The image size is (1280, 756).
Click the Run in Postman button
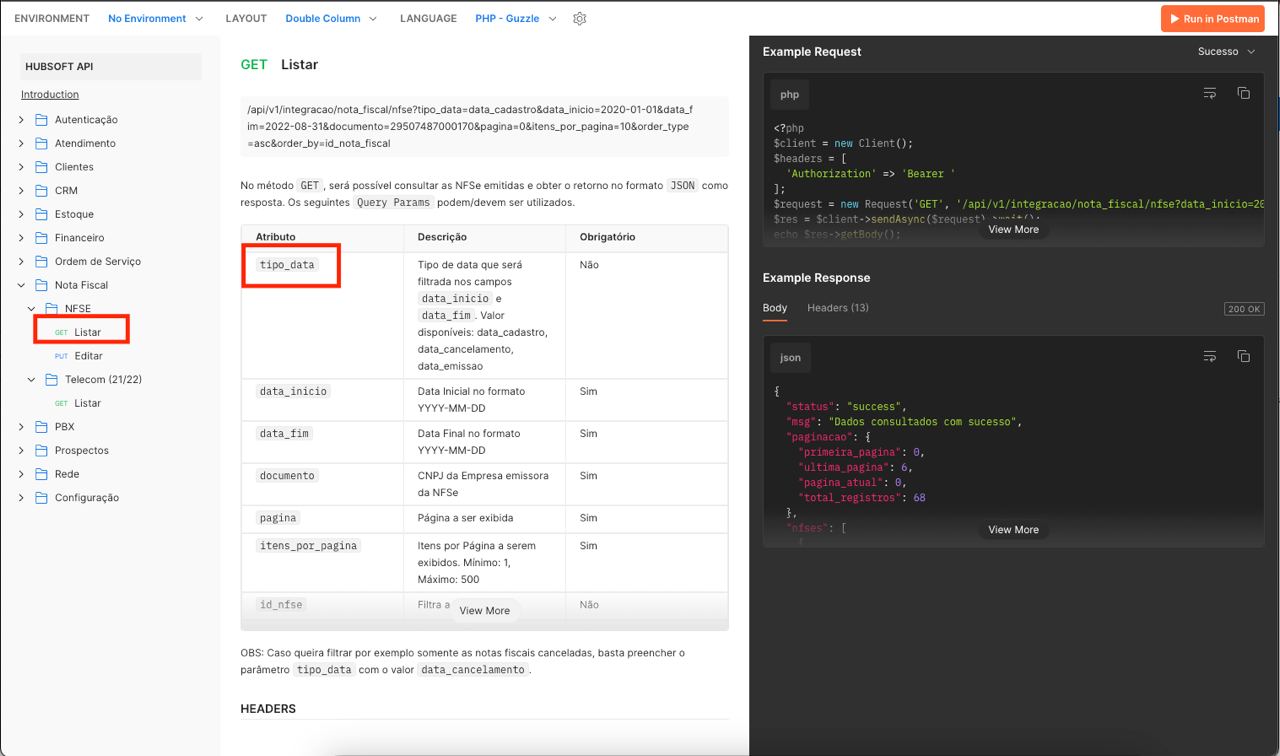tap(1213, 19)
